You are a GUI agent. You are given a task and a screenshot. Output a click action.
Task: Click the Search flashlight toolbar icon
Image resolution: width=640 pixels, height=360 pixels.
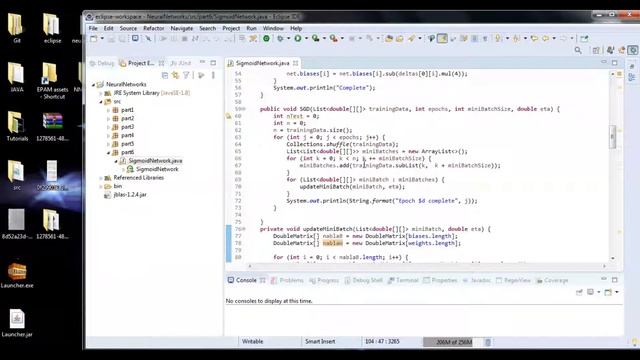pos(411,38)
